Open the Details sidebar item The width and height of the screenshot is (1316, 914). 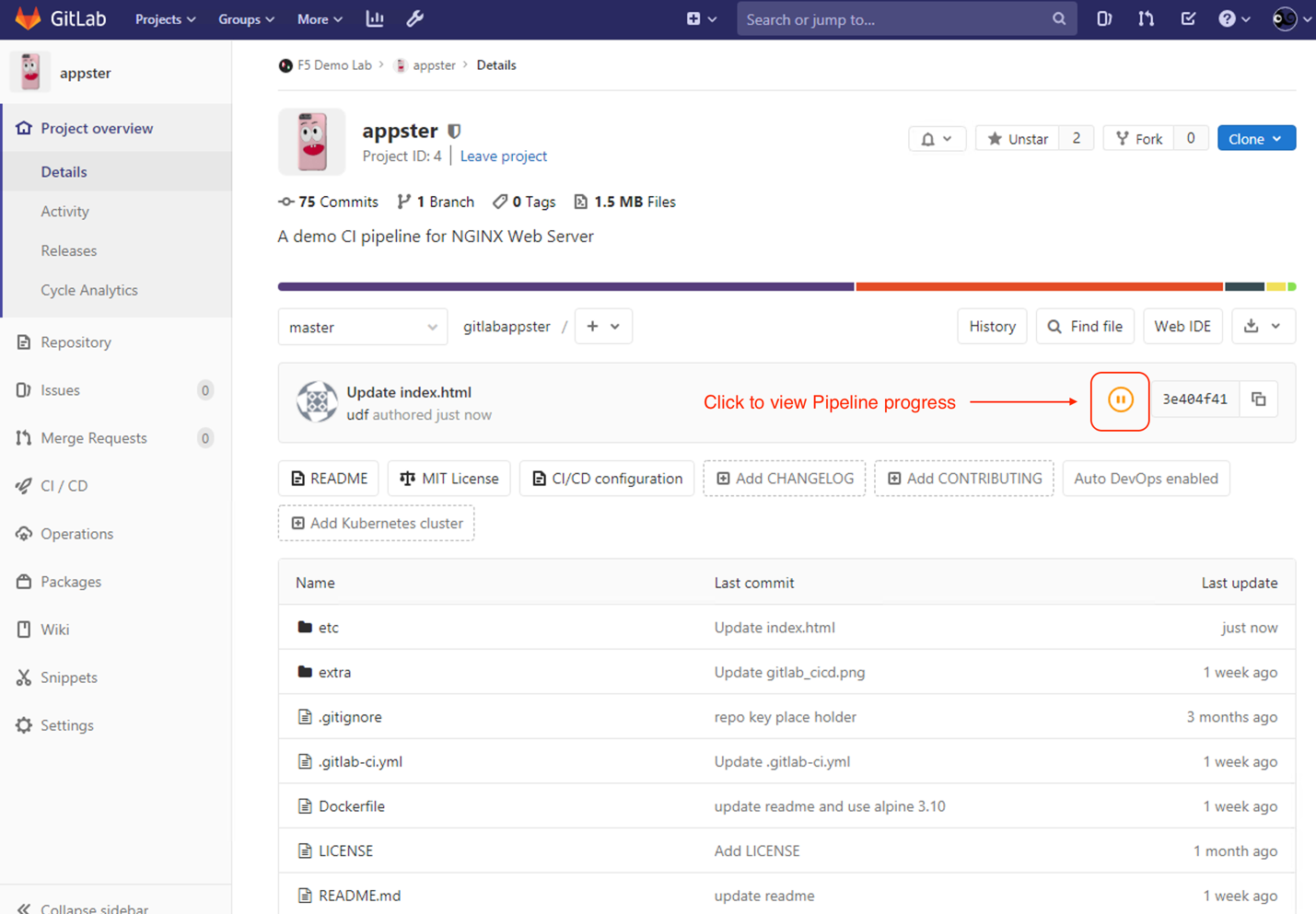[x=116, y=172]
